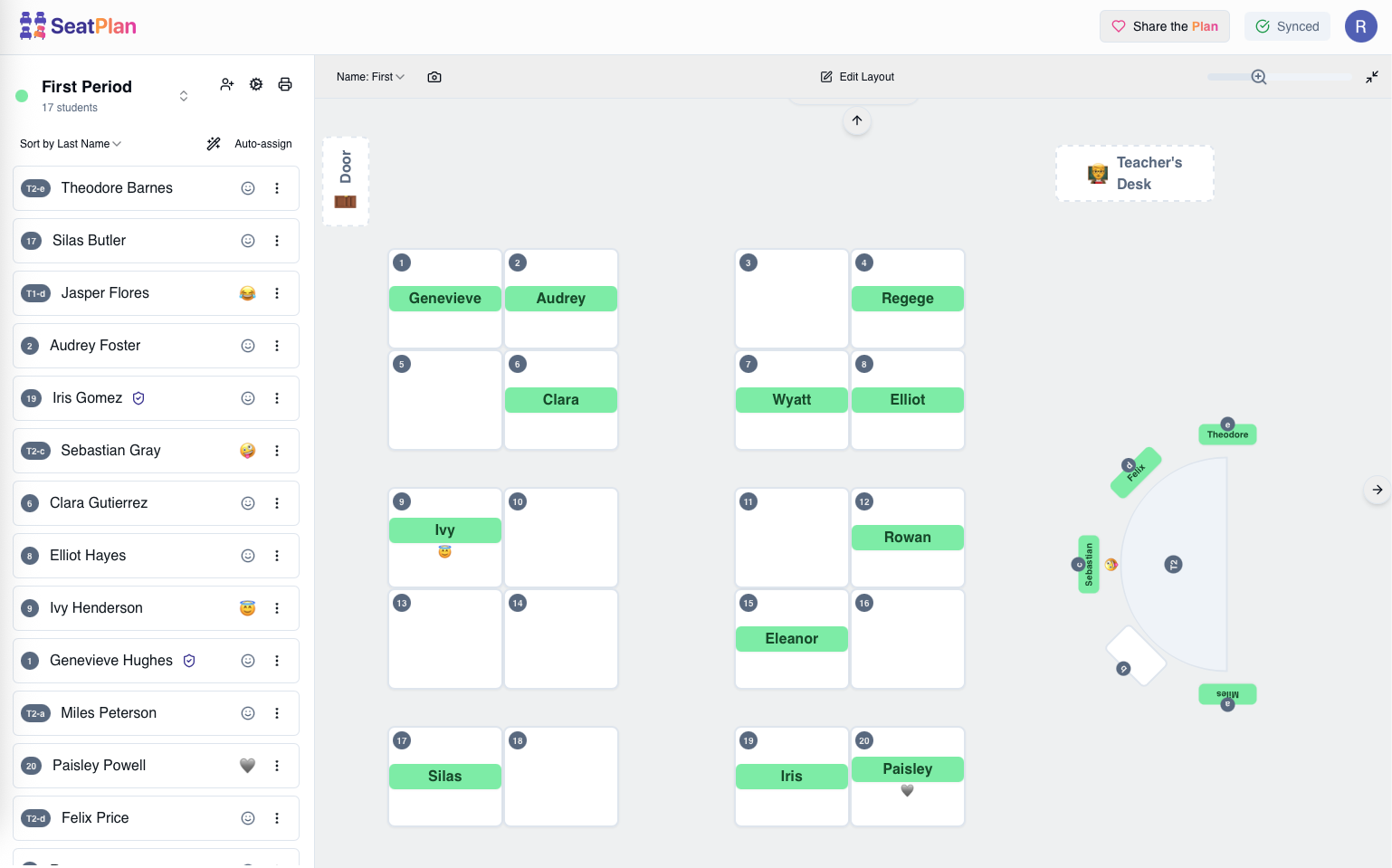Open the class settings gear icon
The image size is (1392, 868).
(256, 84)
